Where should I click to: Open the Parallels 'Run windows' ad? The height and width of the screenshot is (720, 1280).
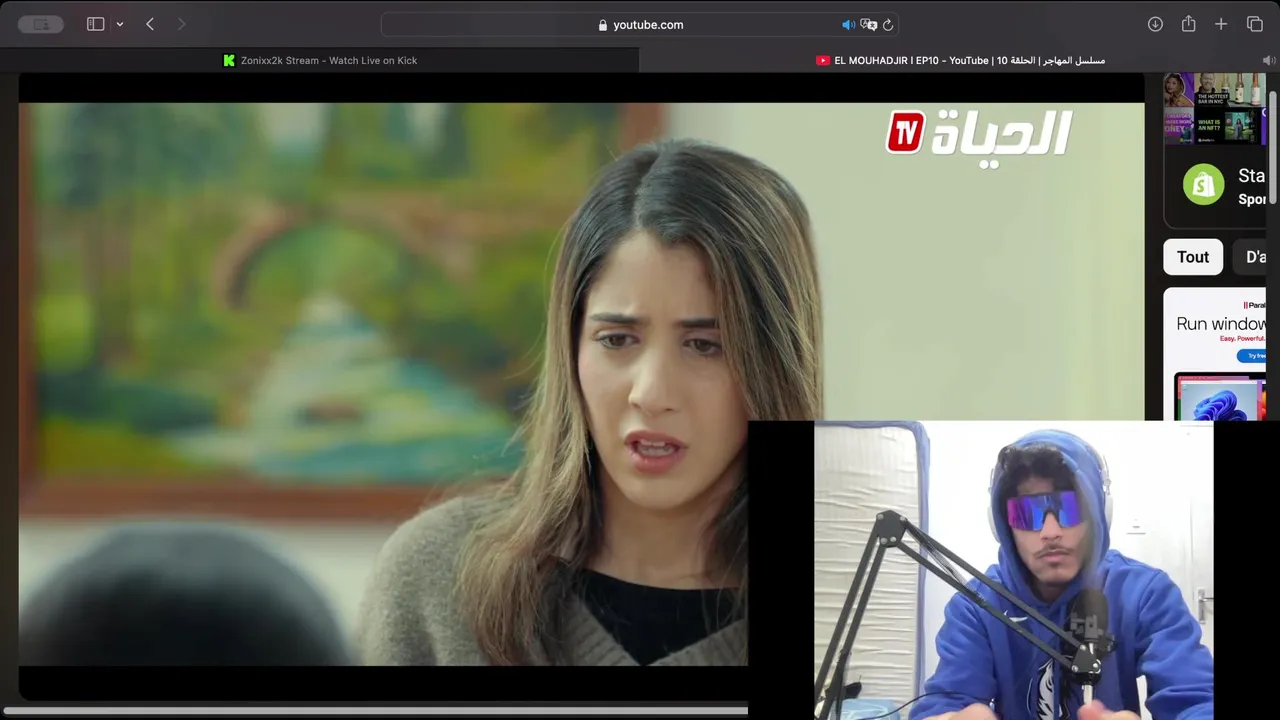(x=1215, y=355)
